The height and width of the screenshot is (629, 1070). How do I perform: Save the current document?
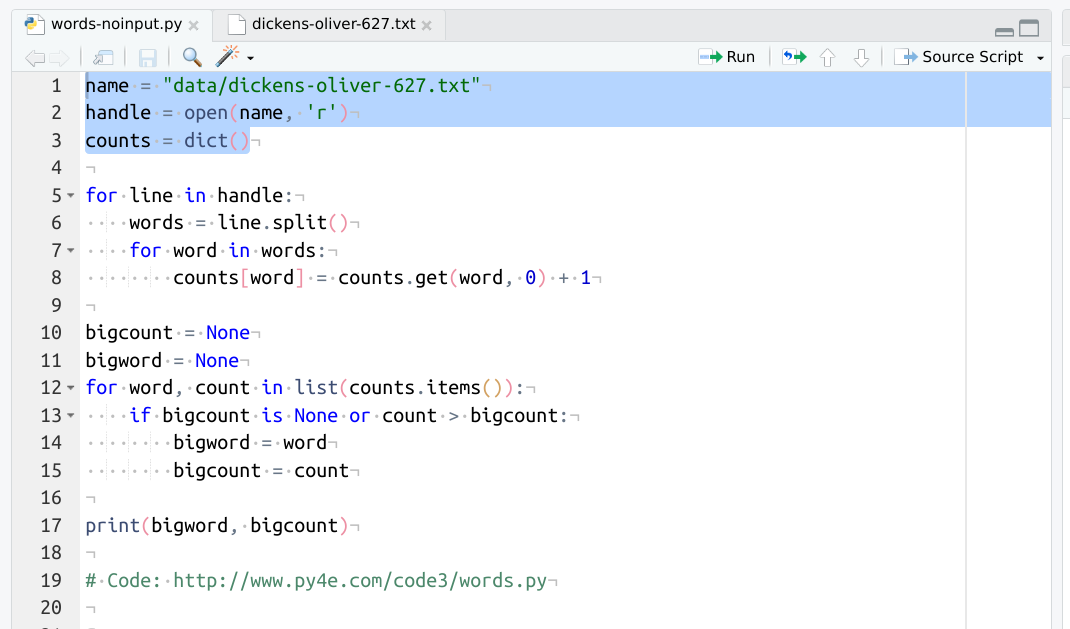click(x=147, y=58)
